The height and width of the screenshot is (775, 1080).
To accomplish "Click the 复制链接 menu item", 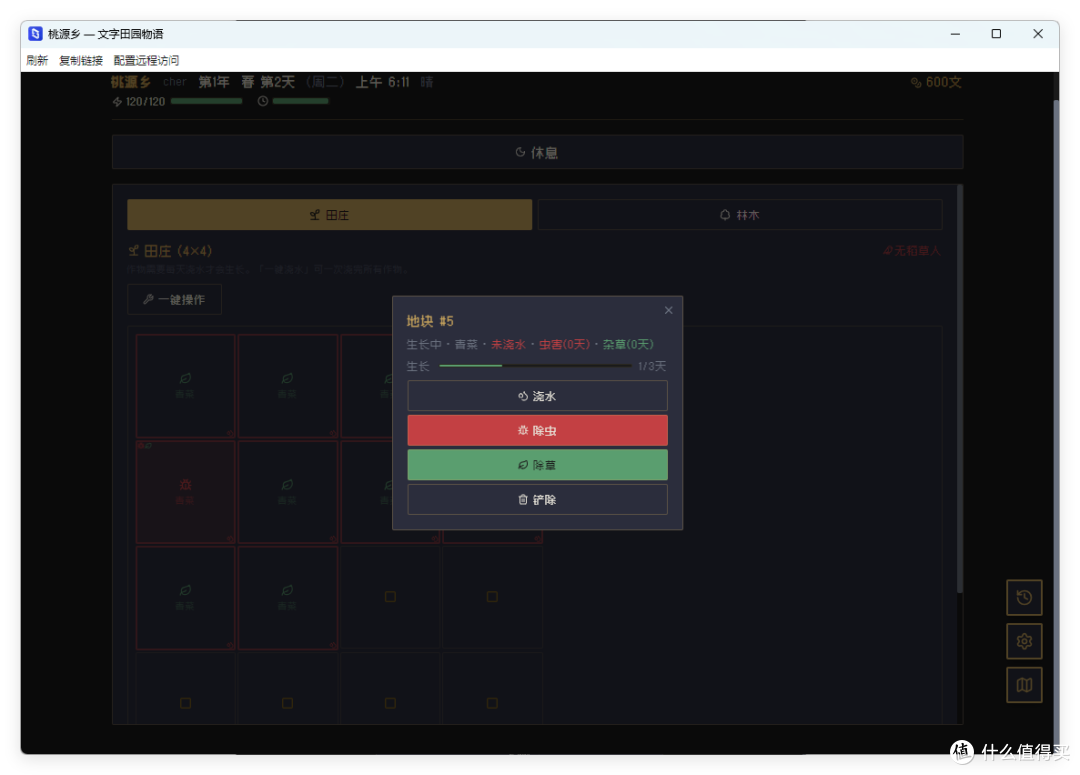I will click(81, 61).
